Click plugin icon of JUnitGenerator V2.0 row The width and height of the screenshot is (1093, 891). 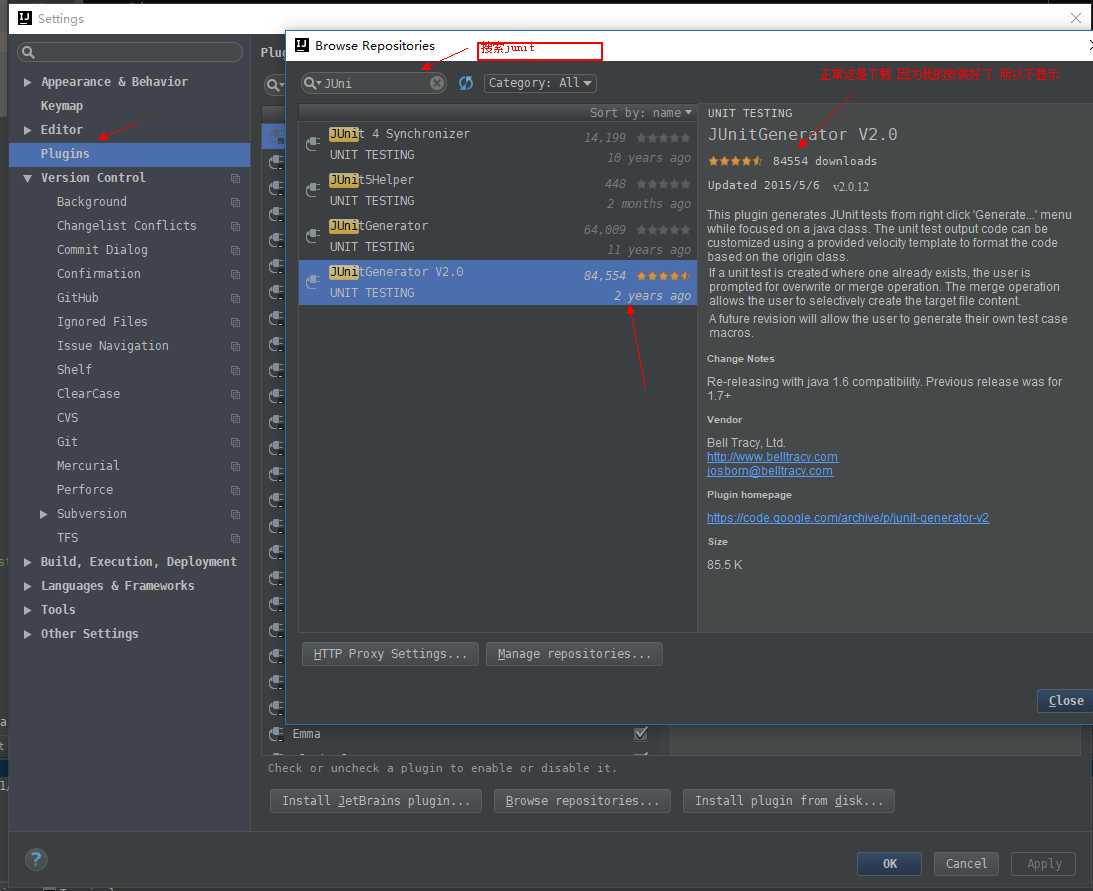313,282
